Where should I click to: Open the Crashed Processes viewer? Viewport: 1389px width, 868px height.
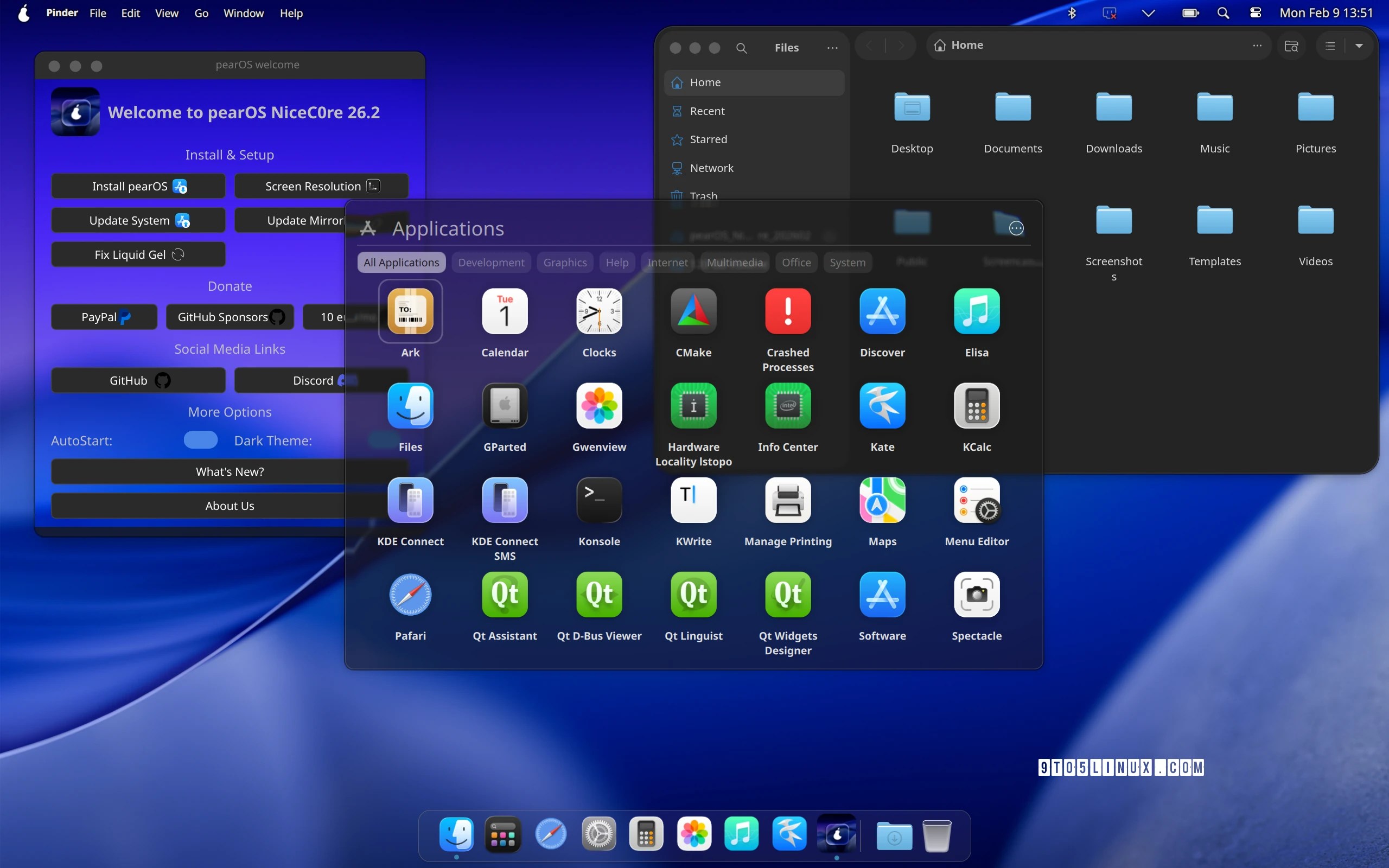click(x=787, y=311)
